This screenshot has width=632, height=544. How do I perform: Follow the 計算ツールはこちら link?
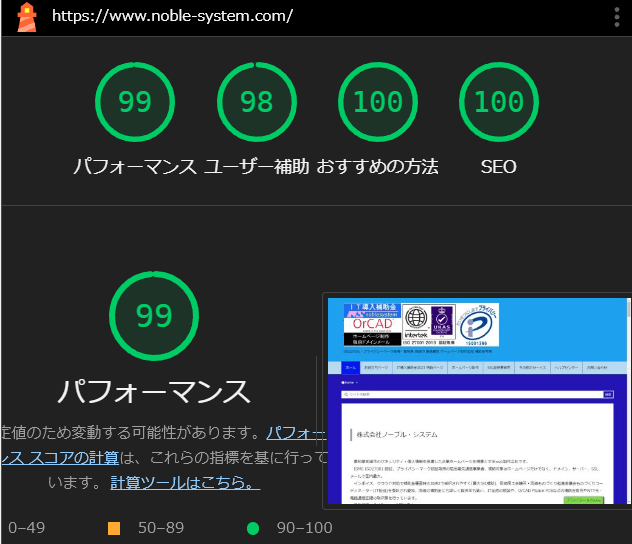click(x=185, y=483)
